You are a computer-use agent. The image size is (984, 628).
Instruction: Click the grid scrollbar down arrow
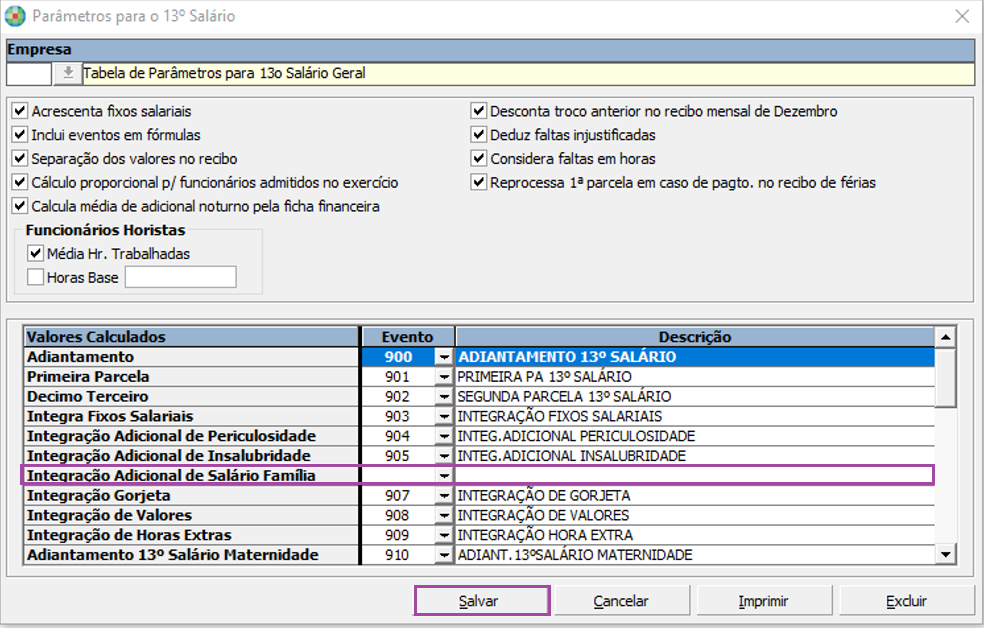coord(945,555)
